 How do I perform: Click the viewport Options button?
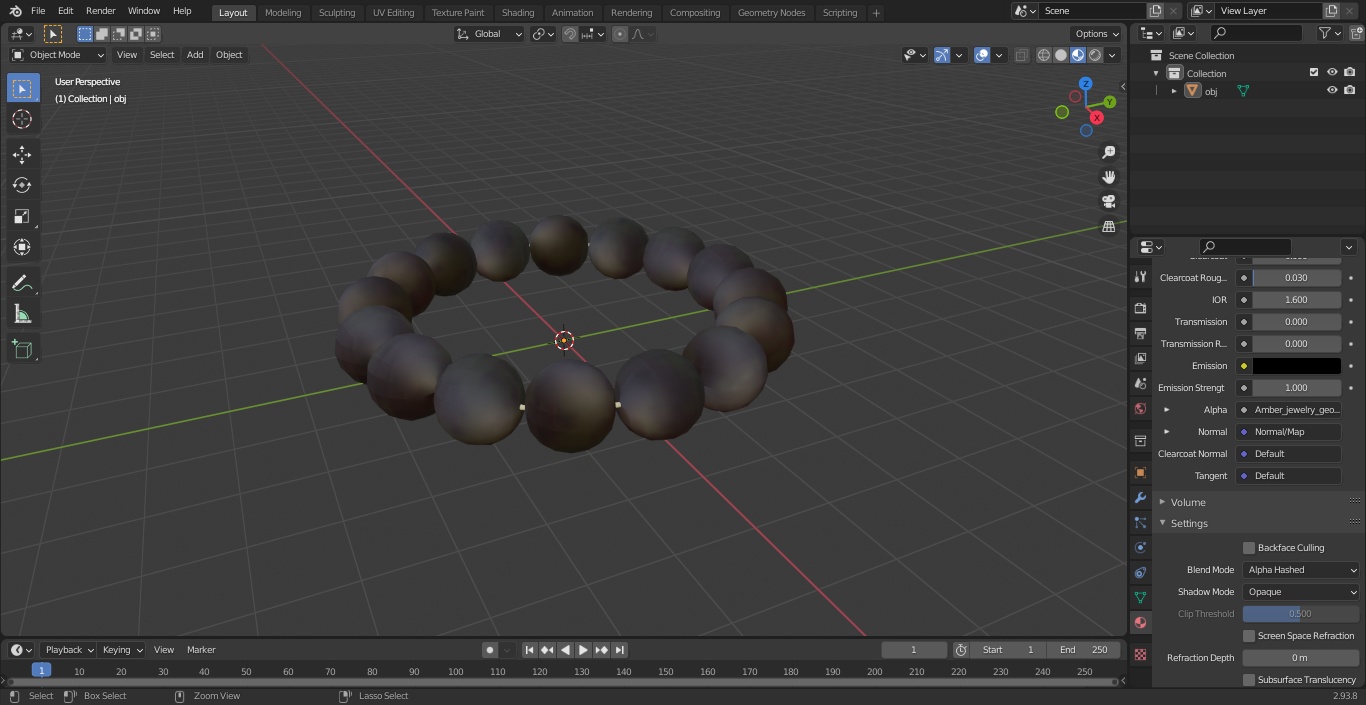(x=1096, y=34)
